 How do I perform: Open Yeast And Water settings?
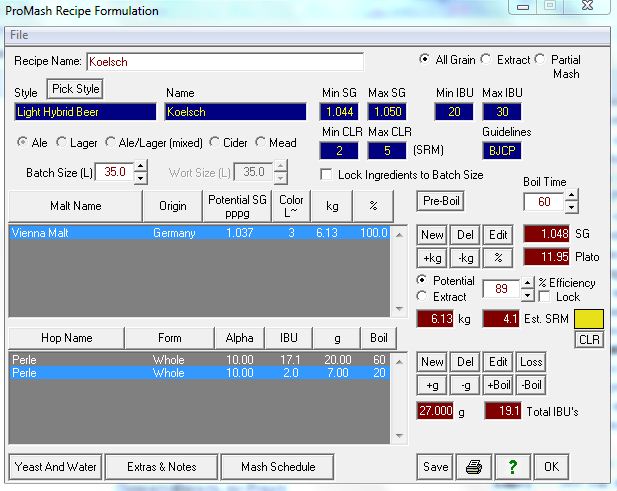[x=57, y=466]
